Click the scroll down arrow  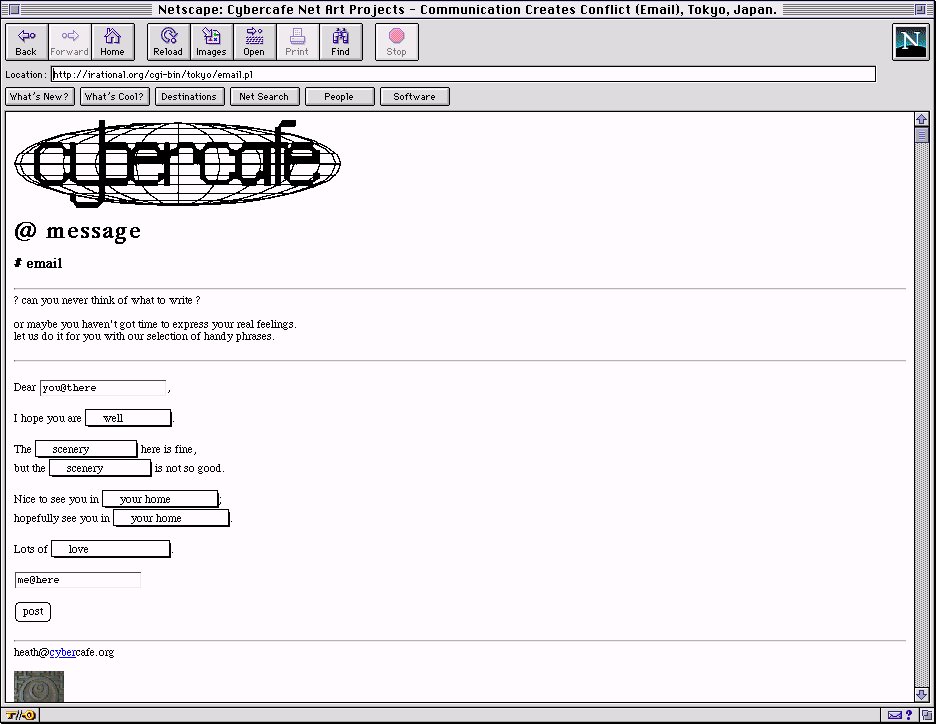pyautogui.click(x=922, y=695)
